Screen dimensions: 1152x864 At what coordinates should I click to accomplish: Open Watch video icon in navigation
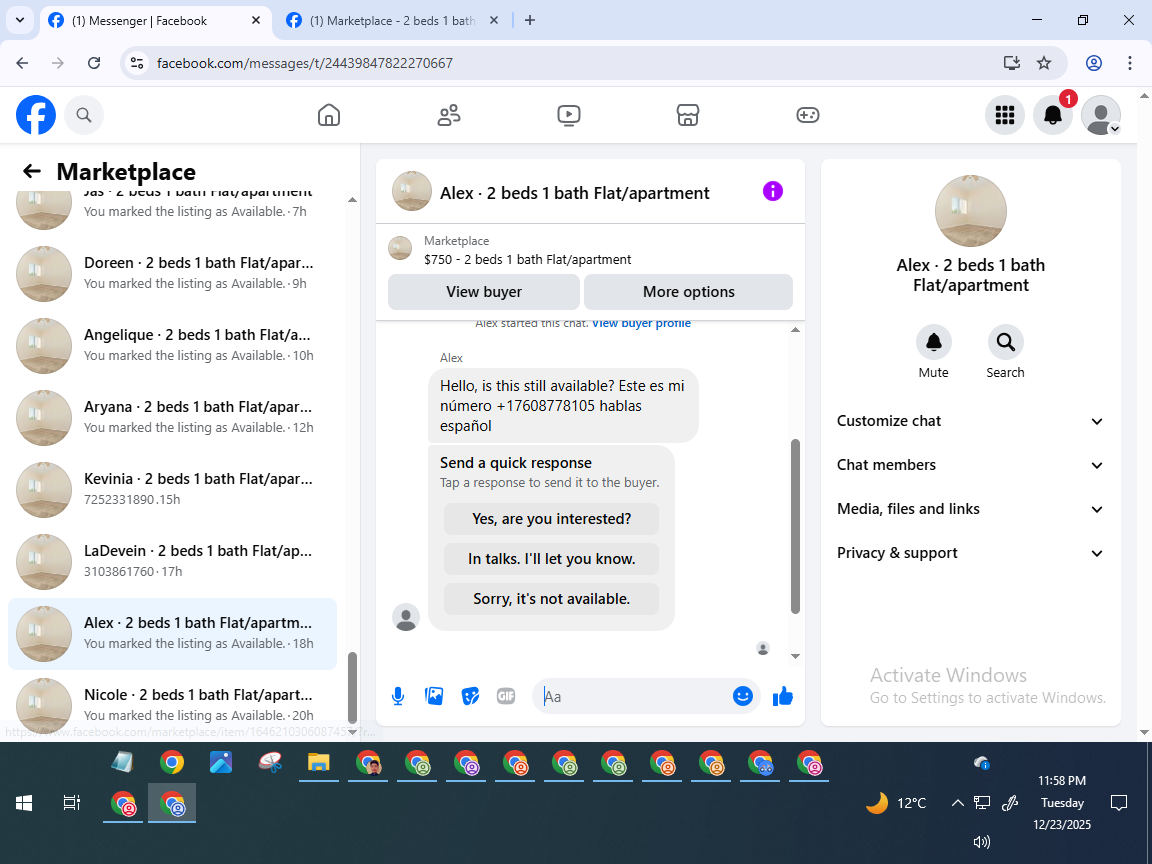click(x=569, y=115)
